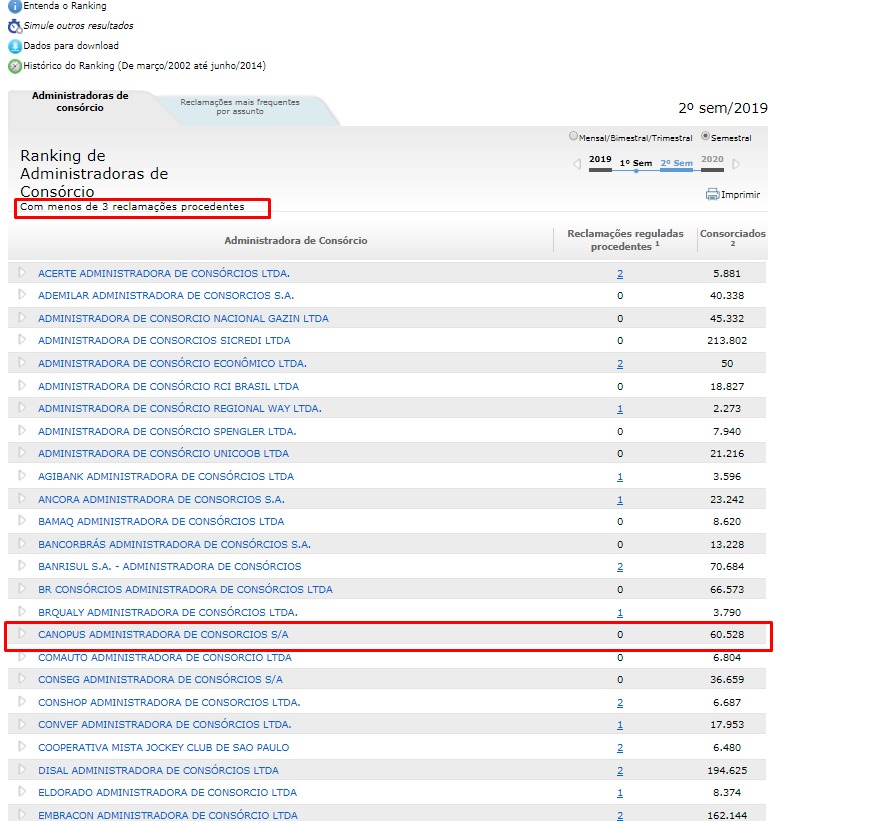The height and width of the screenshot is (821, 877).
Task: Select the Semestral radio option
Action: click(706, 137)
